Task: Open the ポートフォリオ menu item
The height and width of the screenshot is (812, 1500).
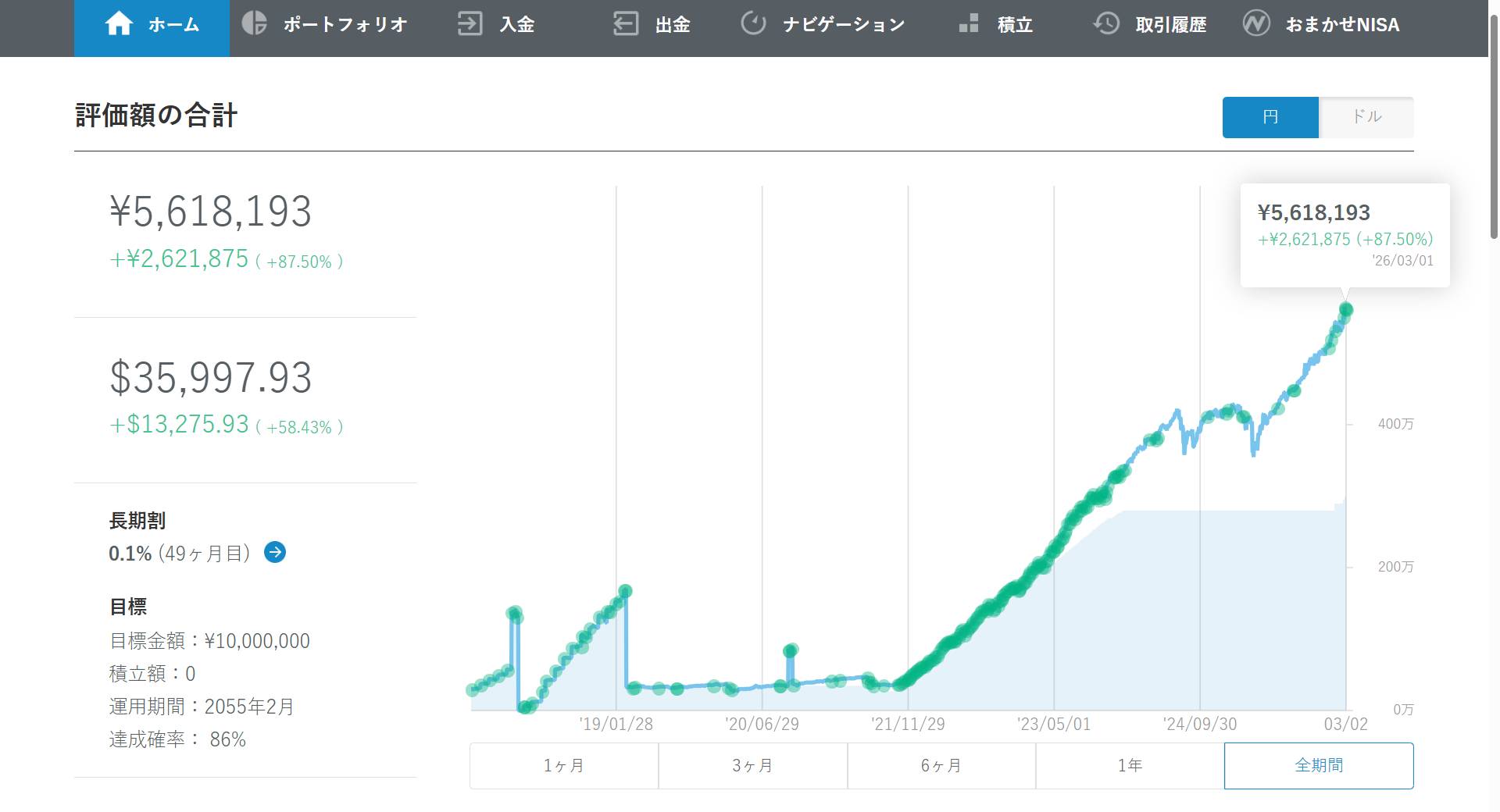Action: pos(345,25)
